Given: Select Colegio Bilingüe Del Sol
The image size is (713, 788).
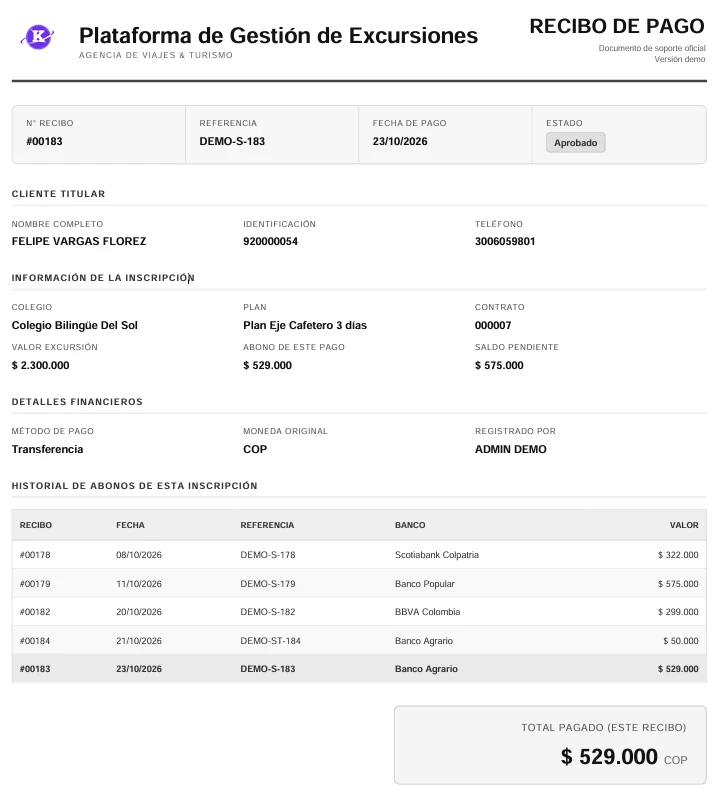Looking at the screenshot, I should point(74,325).
